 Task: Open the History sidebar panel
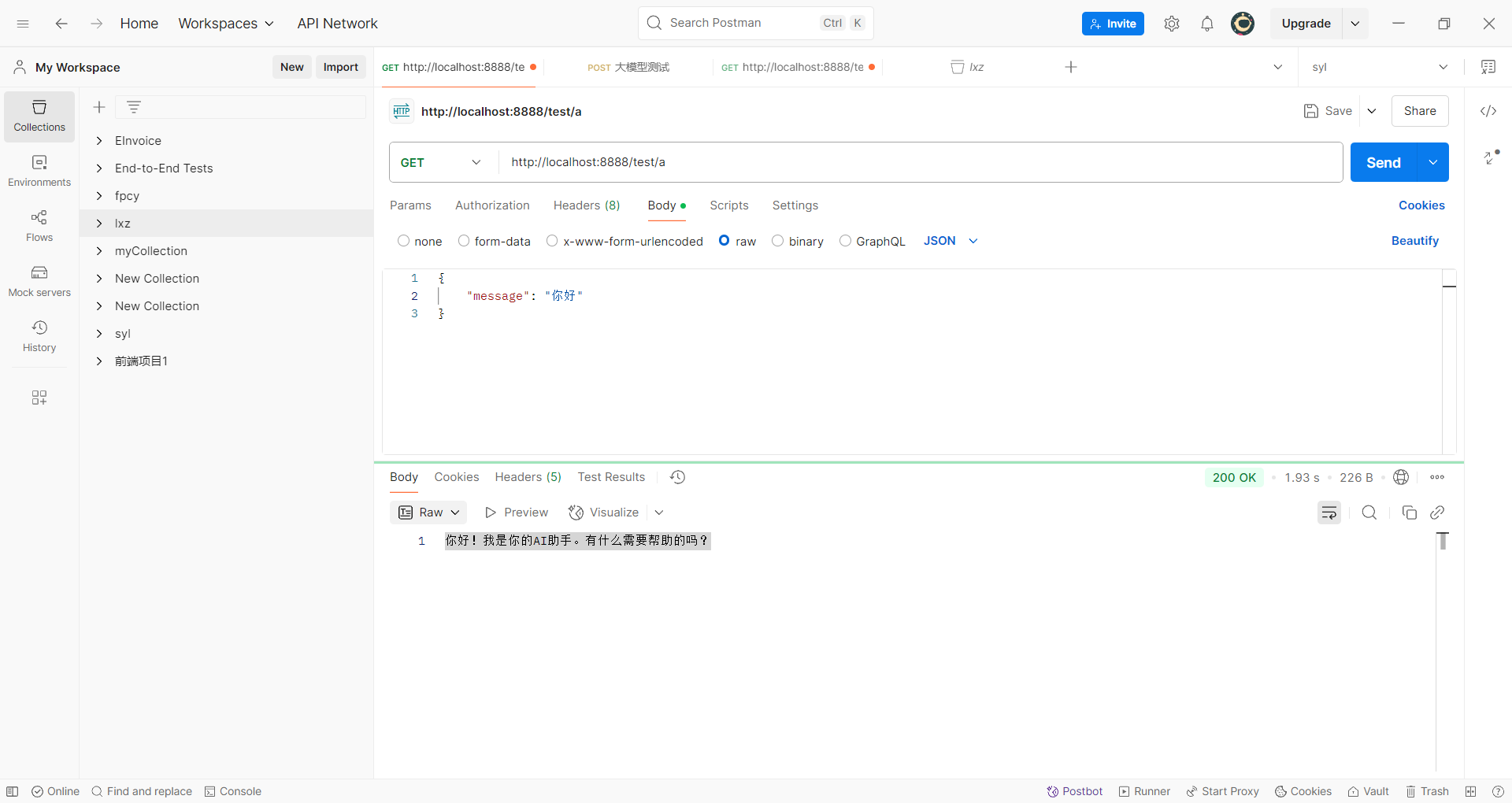click(x=39, y=337)
